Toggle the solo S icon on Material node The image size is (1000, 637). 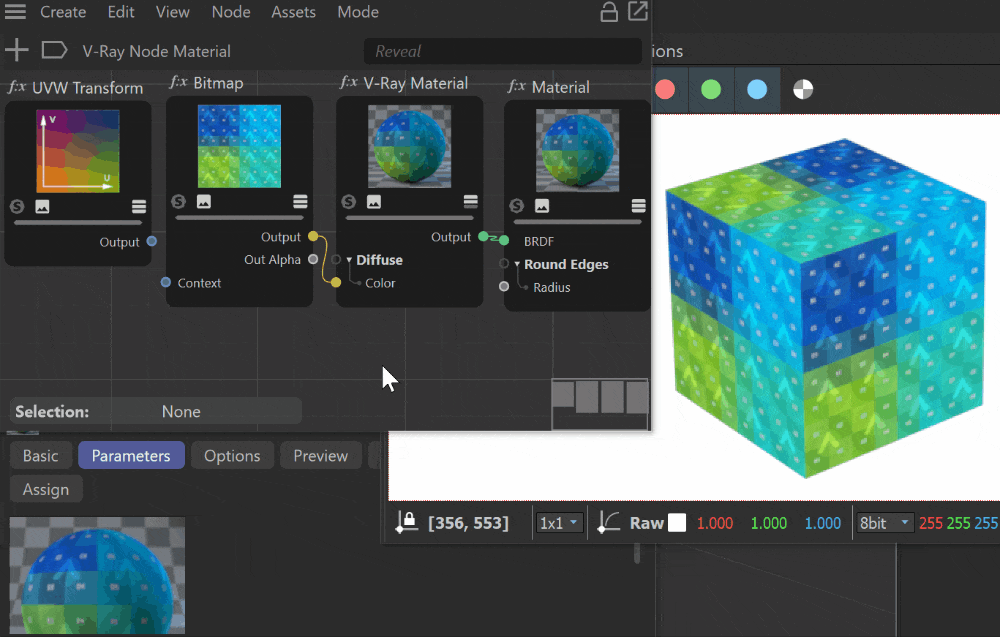click(517, 205)
